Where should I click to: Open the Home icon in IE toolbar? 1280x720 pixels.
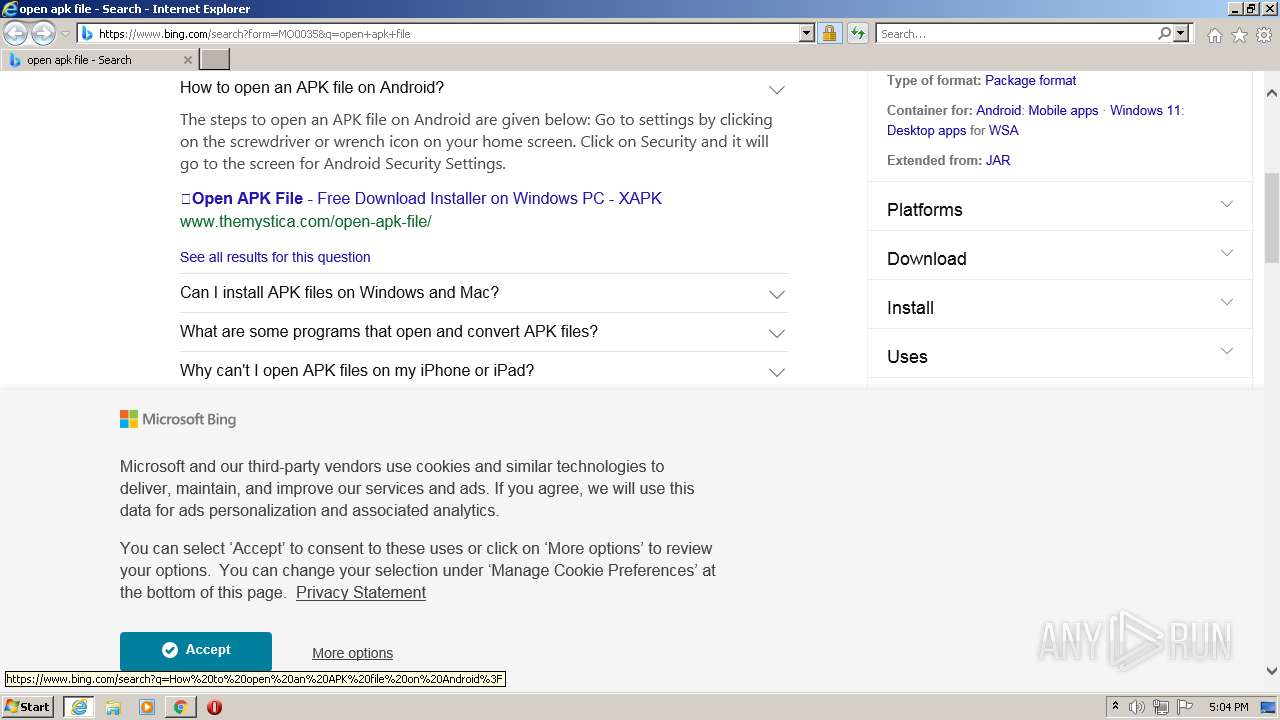coord(1214,35)
